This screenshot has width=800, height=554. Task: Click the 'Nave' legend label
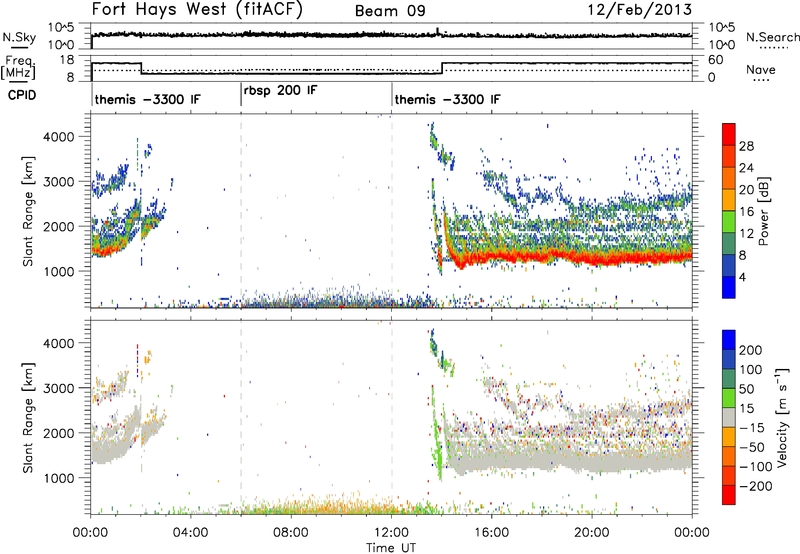(x=760, y=69)
